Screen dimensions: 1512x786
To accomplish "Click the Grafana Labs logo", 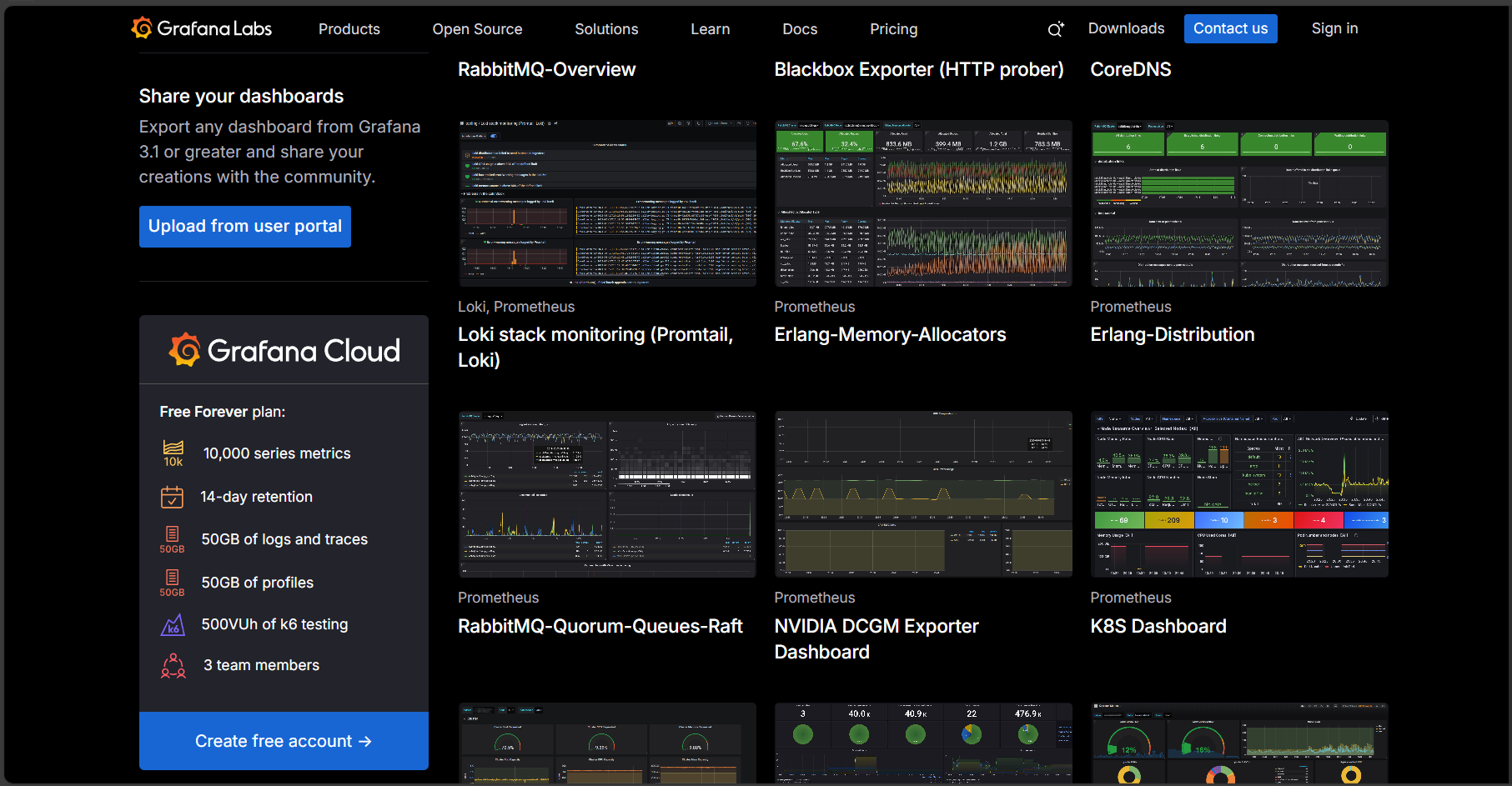I will 202,28.
